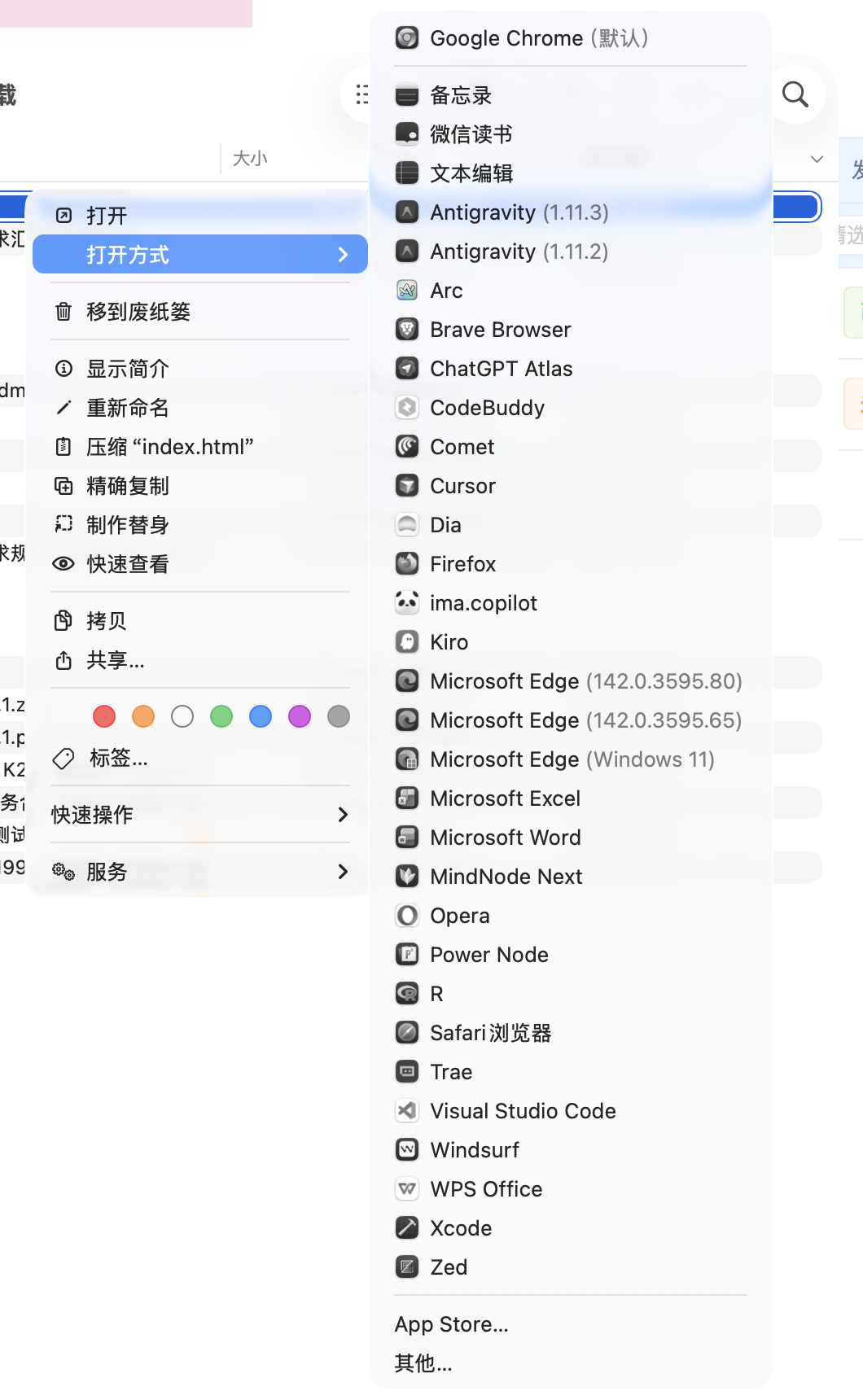Click the ChatGPT Atlas icon
This screenshot has height=1400, width=863.
point(407,368)
